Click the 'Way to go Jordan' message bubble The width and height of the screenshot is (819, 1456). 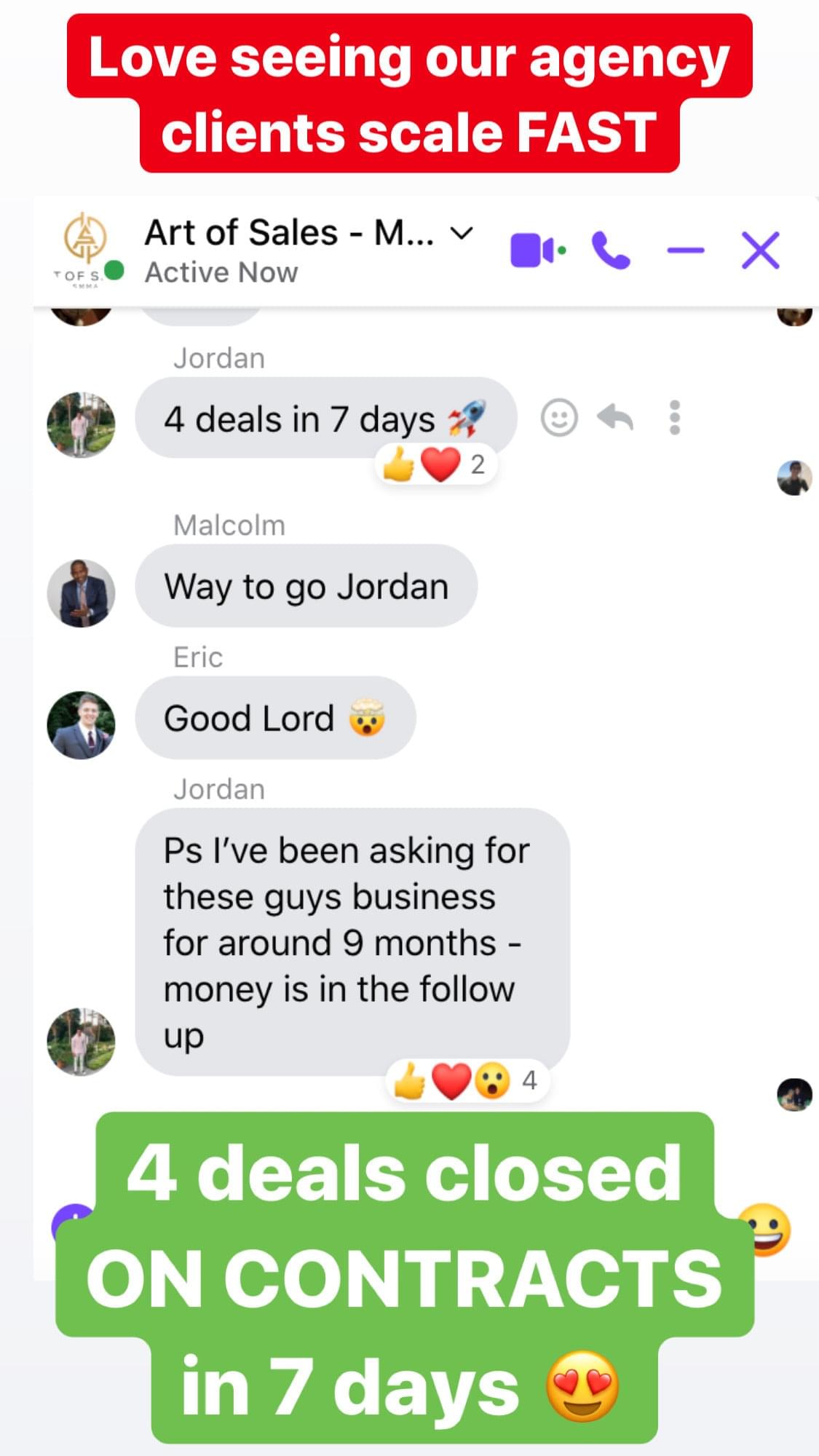point(306,586)
